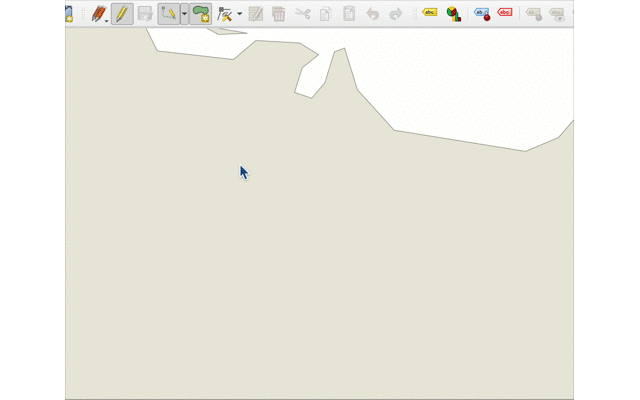Screen dimensions: 640x400
Task: Click the Save Layer Edits floppy icon
Action: pos(145,14)
